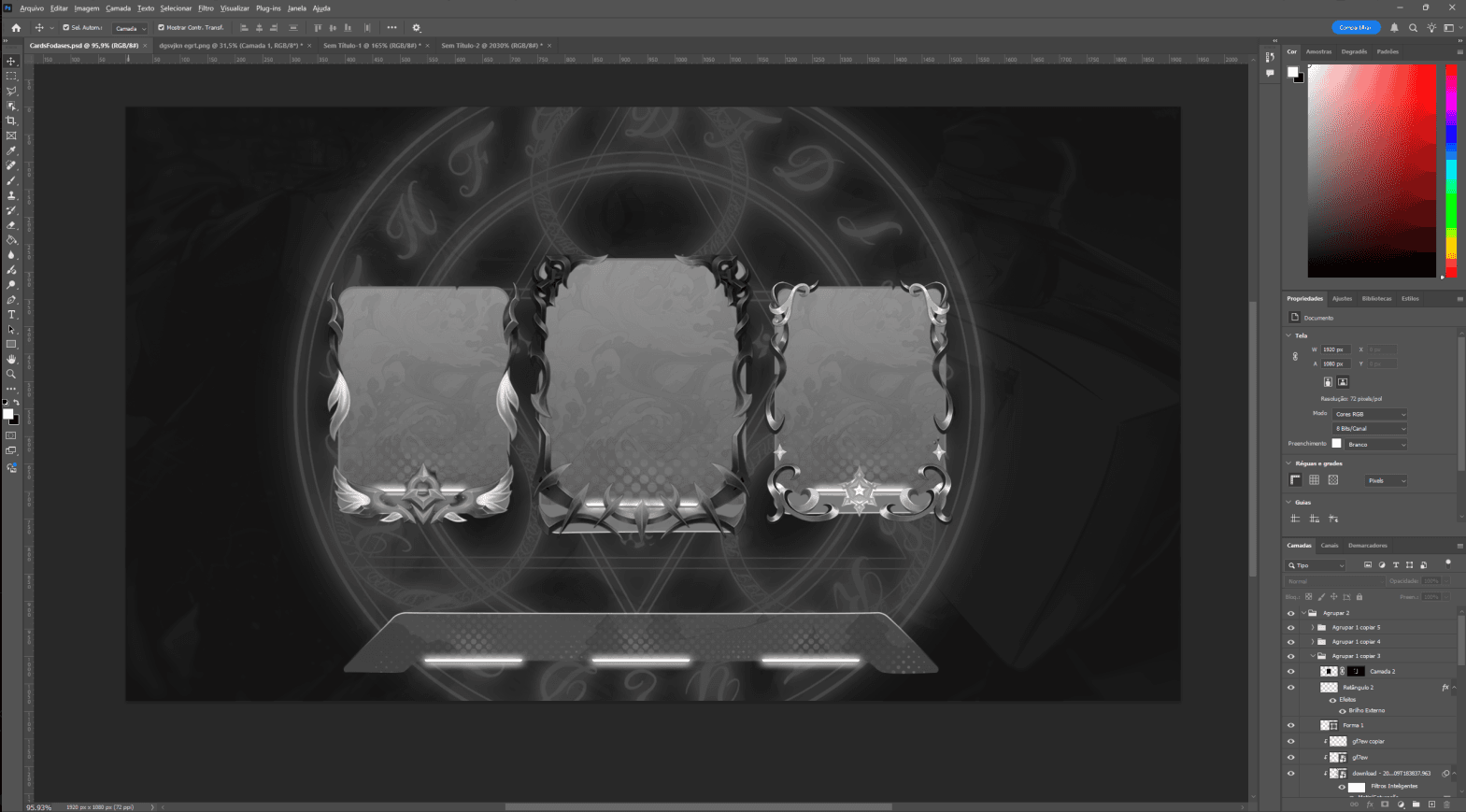This screenshot has height=812, width=1466.
Task: Align top edges in options bar
Action: 318,28
